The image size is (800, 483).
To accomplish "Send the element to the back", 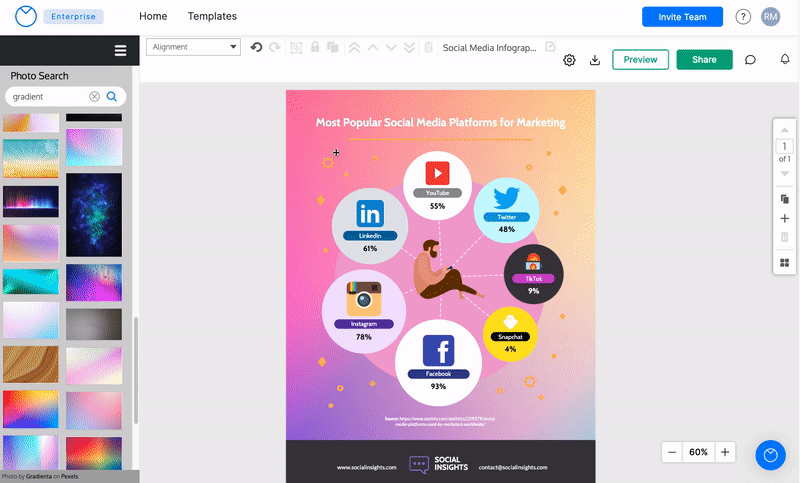I will pos(409,47).
